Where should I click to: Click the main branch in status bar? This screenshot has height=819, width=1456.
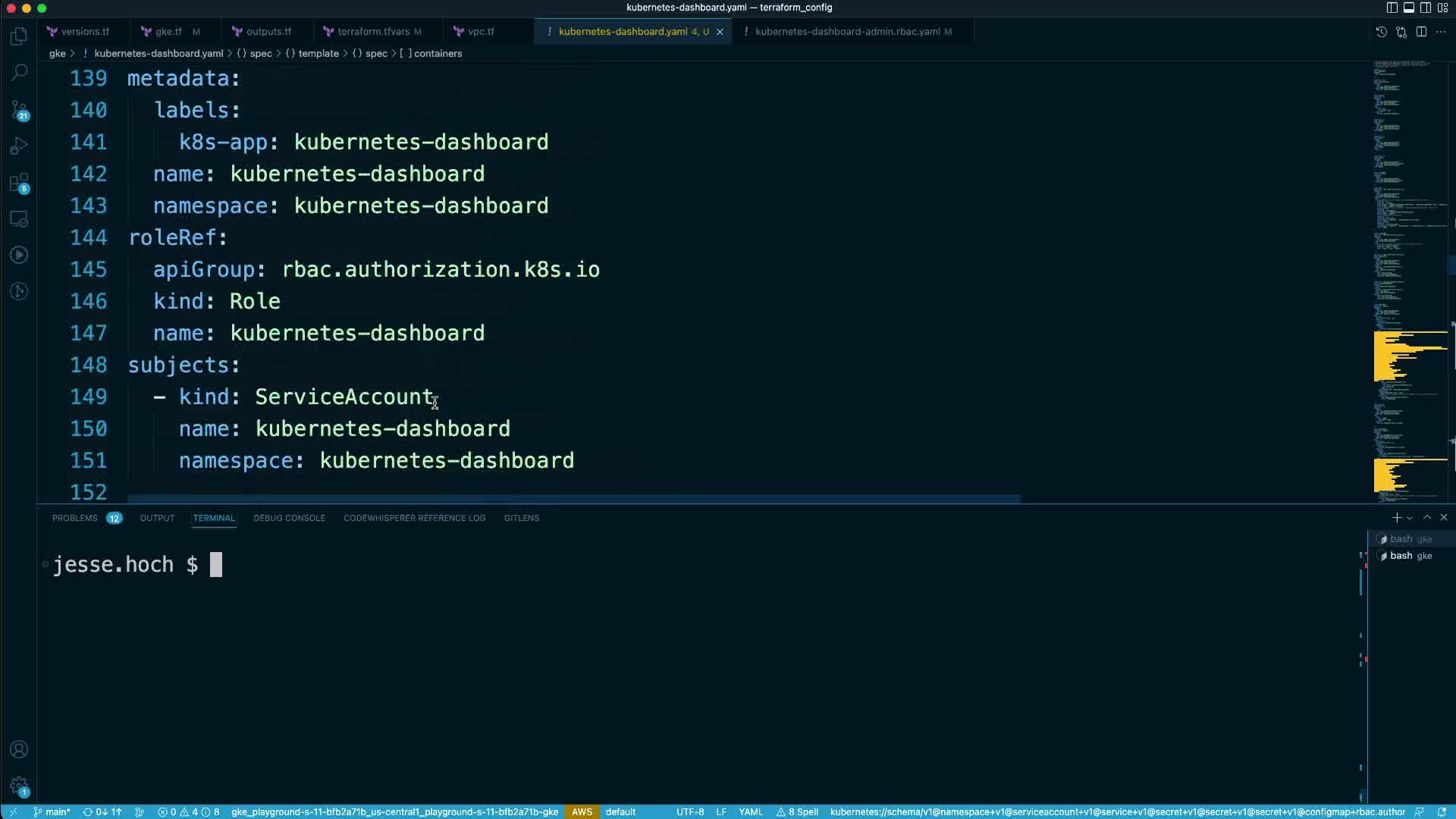tap(52, 811)
